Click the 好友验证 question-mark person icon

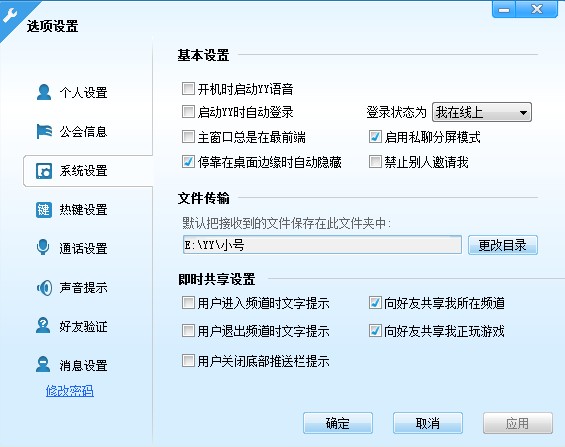point(43,326)
